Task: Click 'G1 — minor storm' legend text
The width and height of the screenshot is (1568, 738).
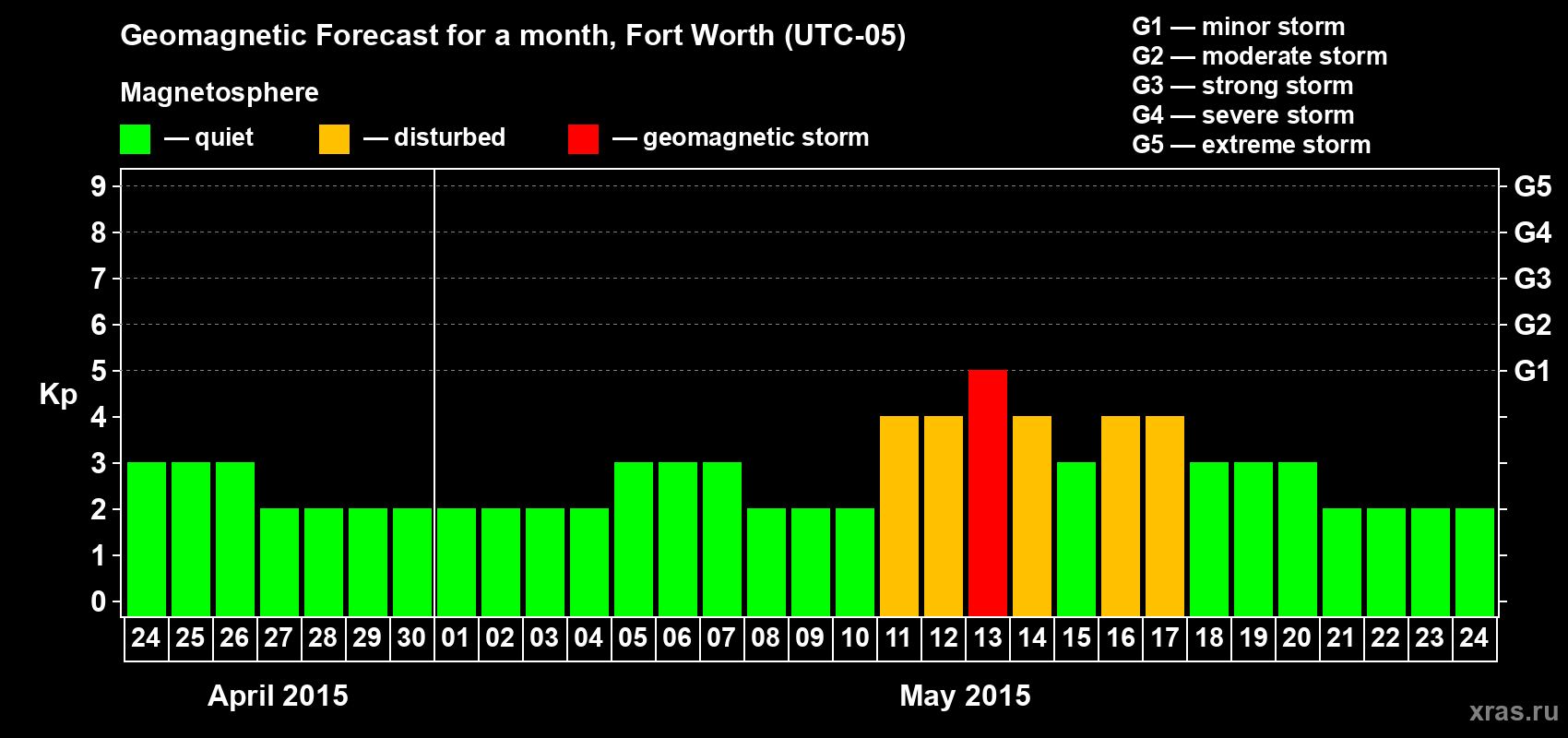Action: pos(1239,27)
